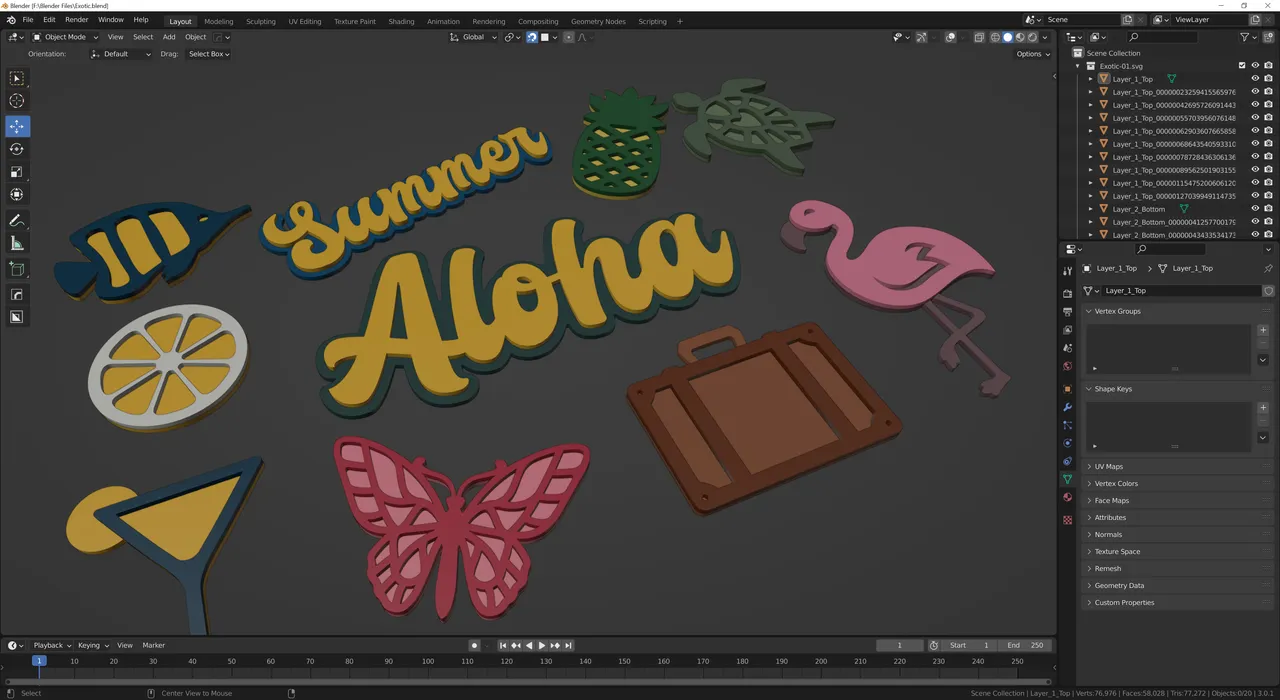Open the Object Mode dropdown
The height and width of the screenshot is (700, 1280).
click(63, 37)
